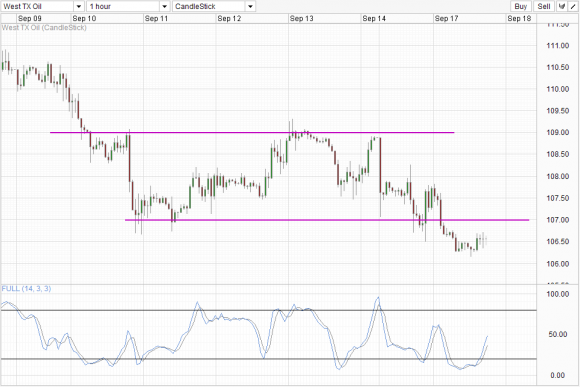Click the 107.50 price axis label
580x387 pixels.
click(557, 198)
